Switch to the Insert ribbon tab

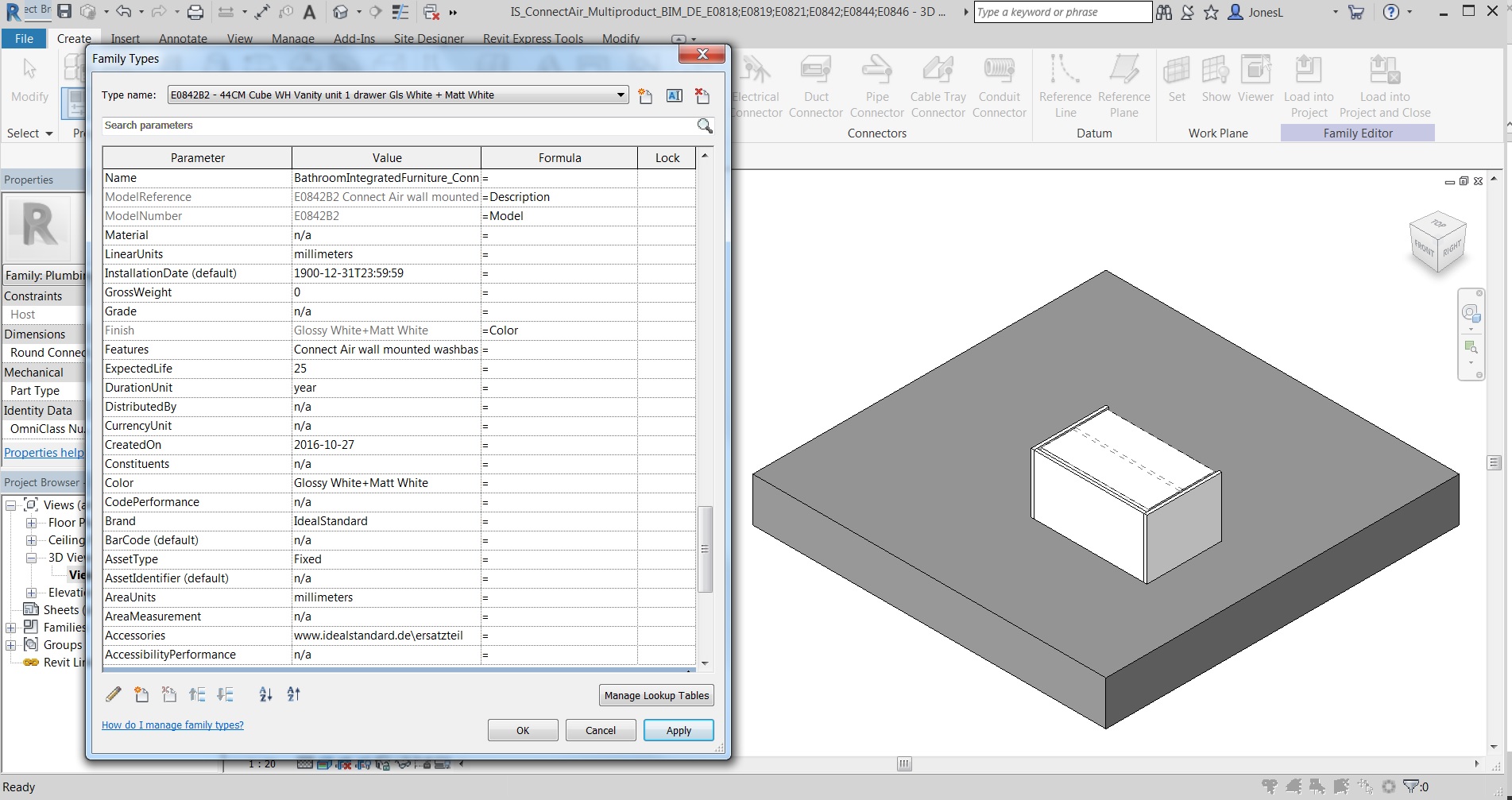tap(126, 39)
